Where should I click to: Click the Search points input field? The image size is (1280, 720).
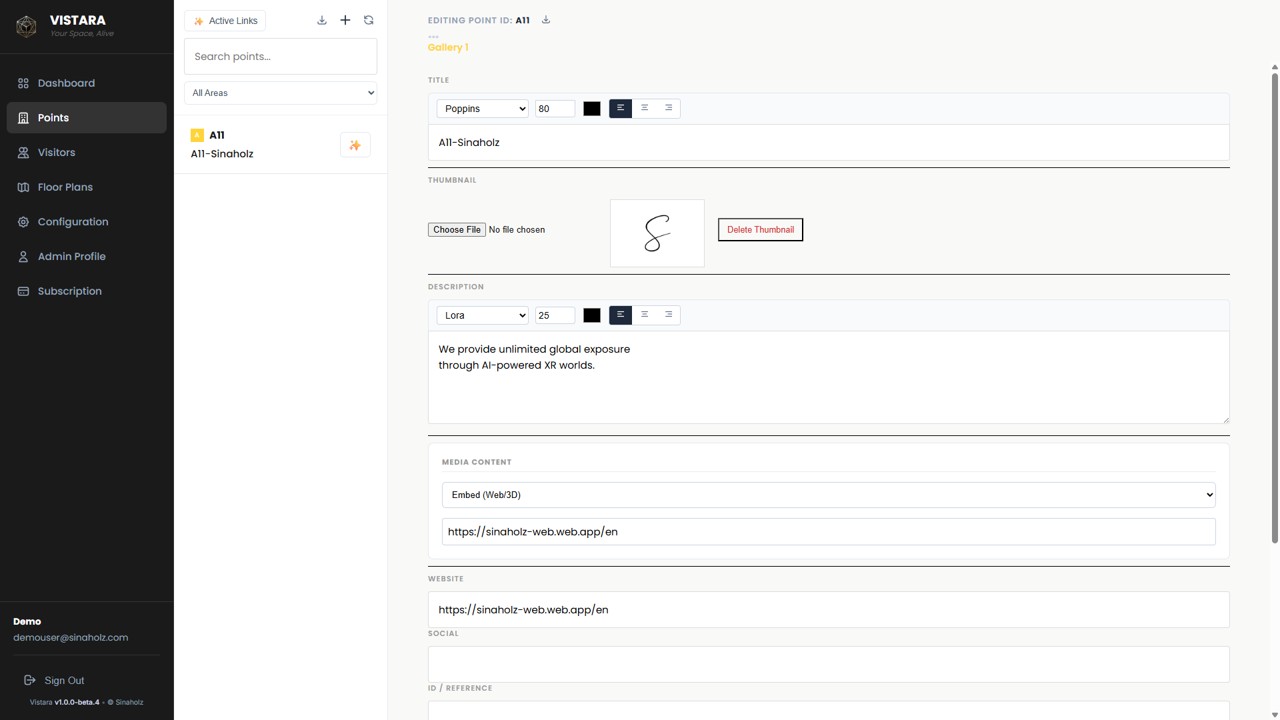(281, 57)
